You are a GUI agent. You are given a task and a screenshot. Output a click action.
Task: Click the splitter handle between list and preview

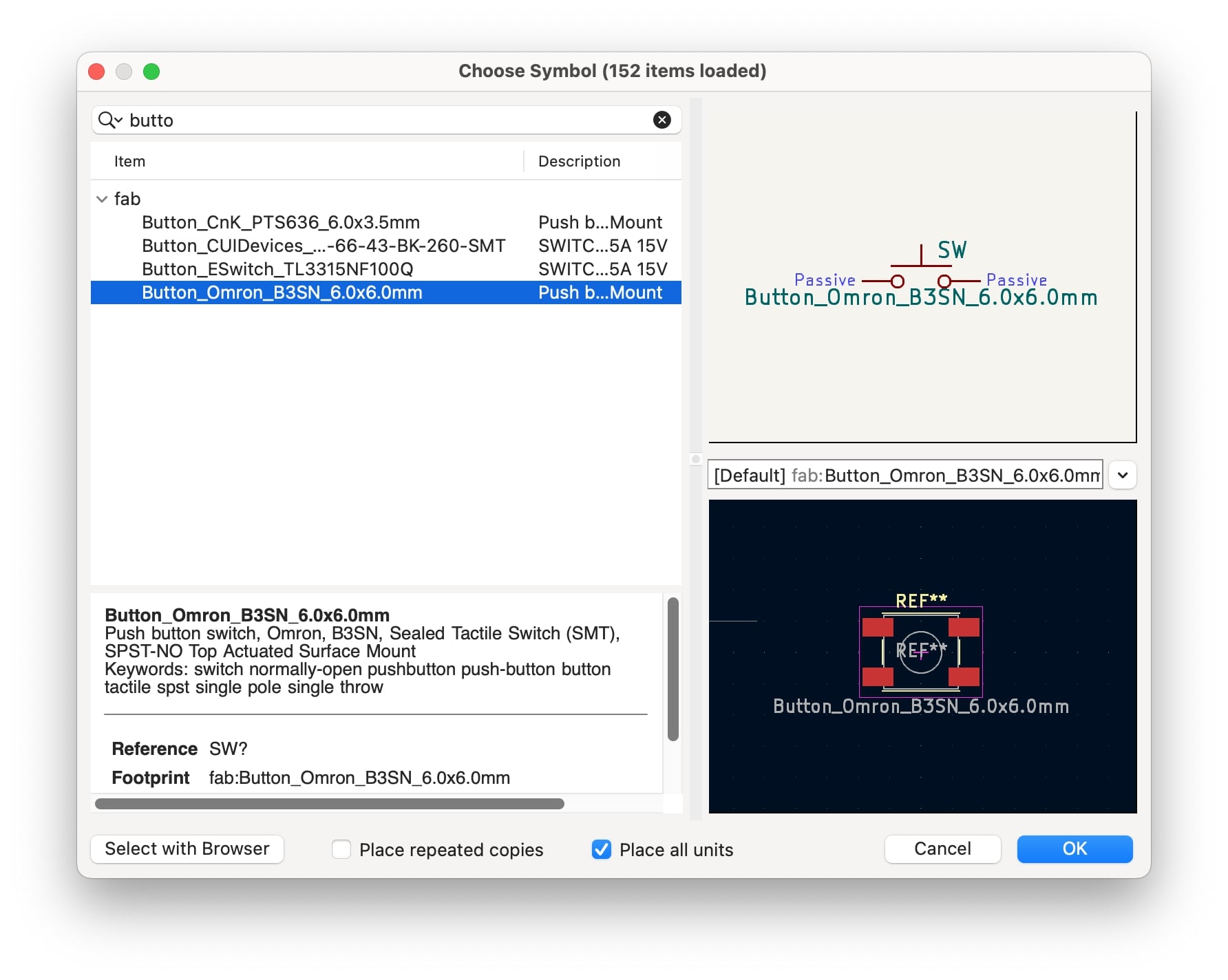[x=696, y=459]
